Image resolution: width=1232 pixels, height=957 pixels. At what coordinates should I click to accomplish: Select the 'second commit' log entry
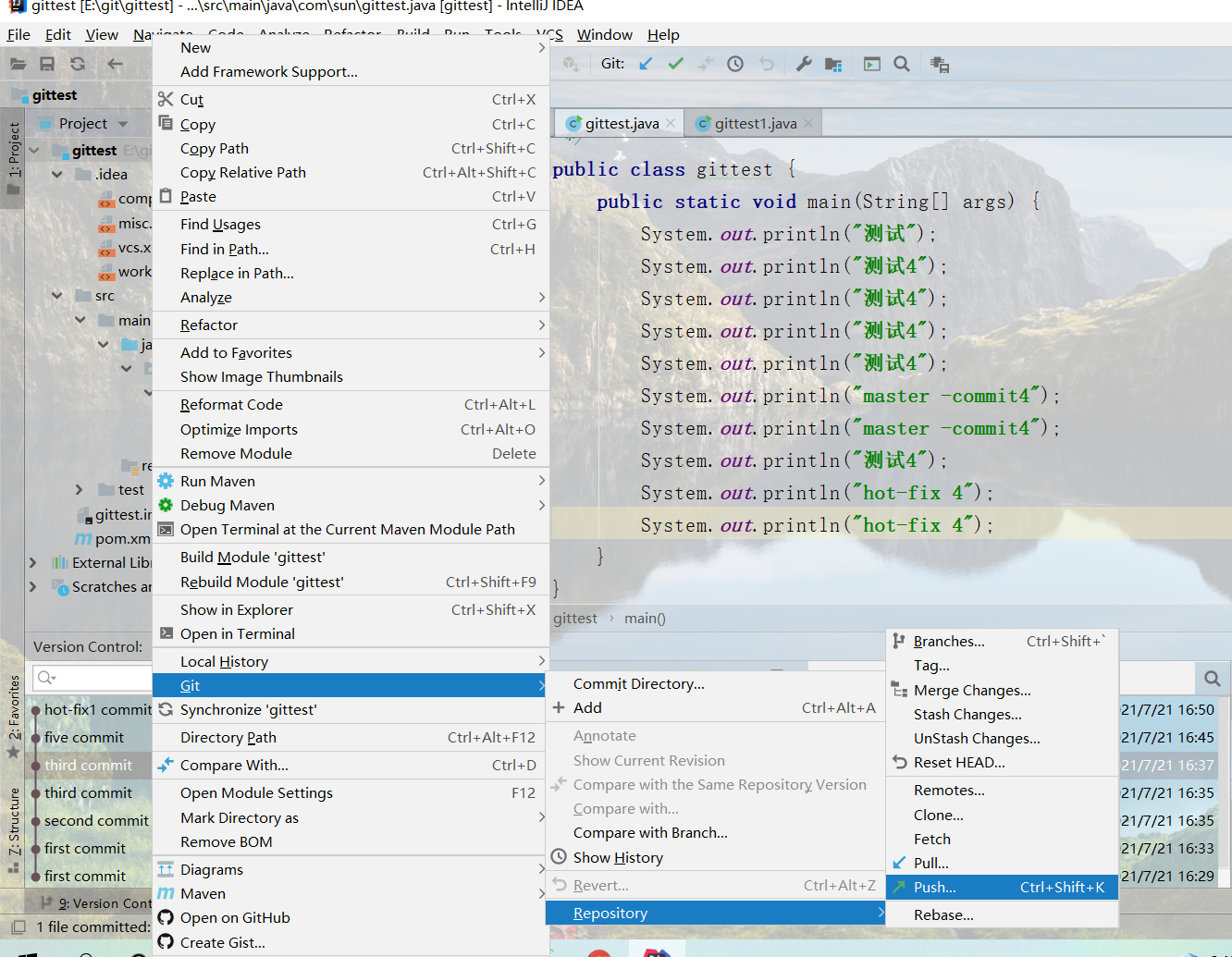tap(95, 820)
